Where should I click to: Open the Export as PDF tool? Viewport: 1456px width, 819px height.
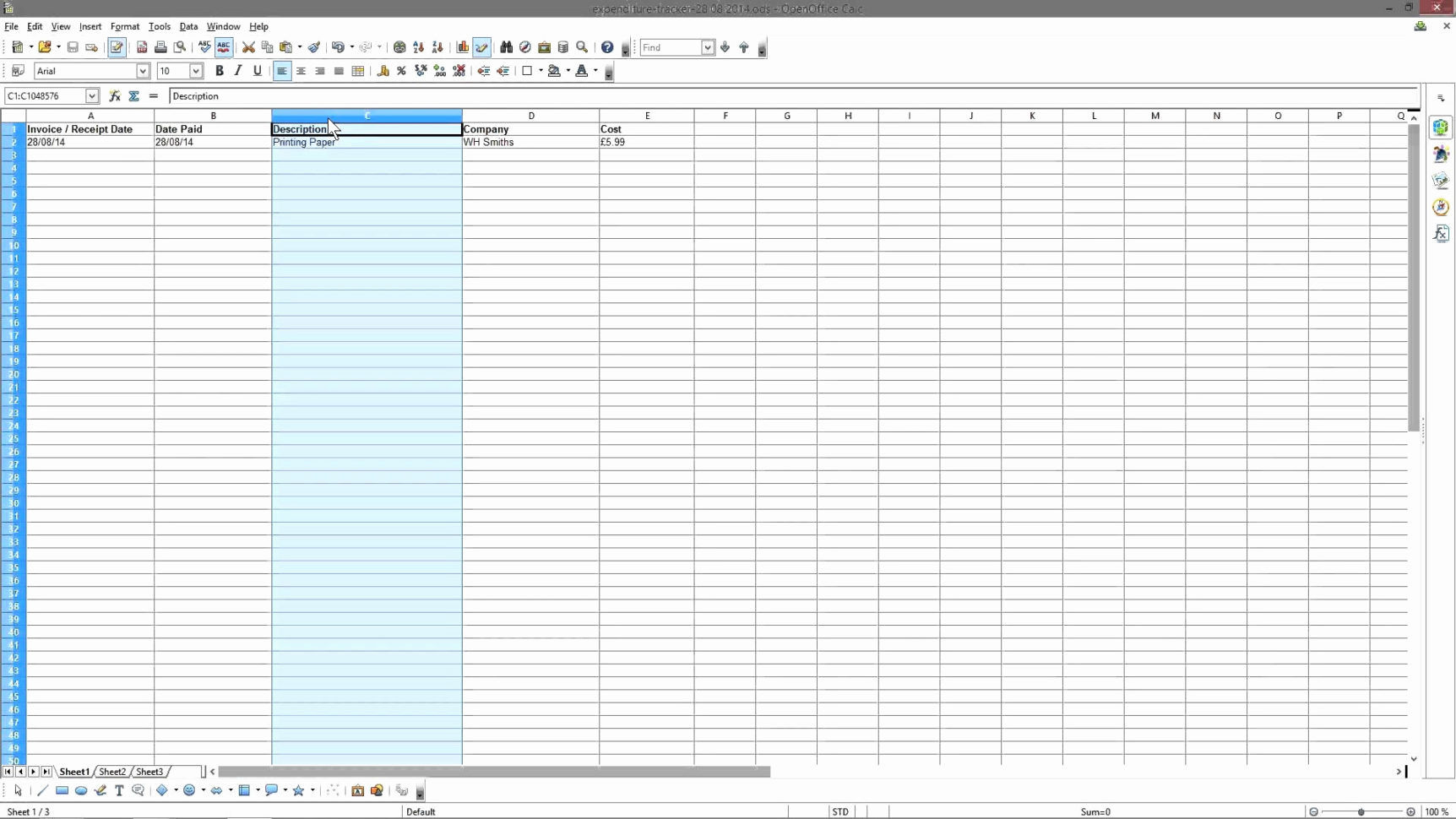click(142, 47)
